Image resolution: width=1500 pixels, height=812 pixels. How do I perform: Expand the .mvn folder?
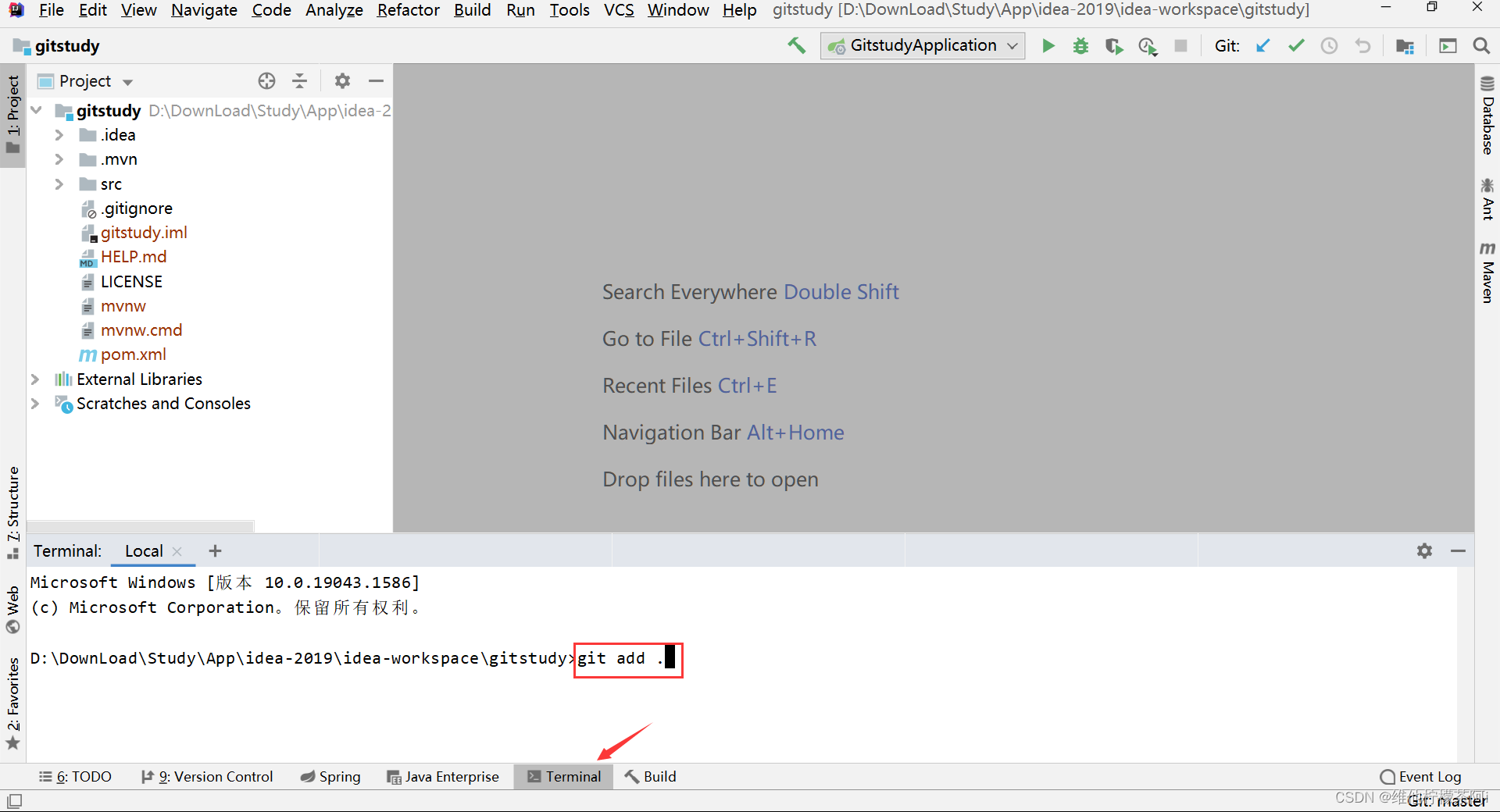pos(59,159)
